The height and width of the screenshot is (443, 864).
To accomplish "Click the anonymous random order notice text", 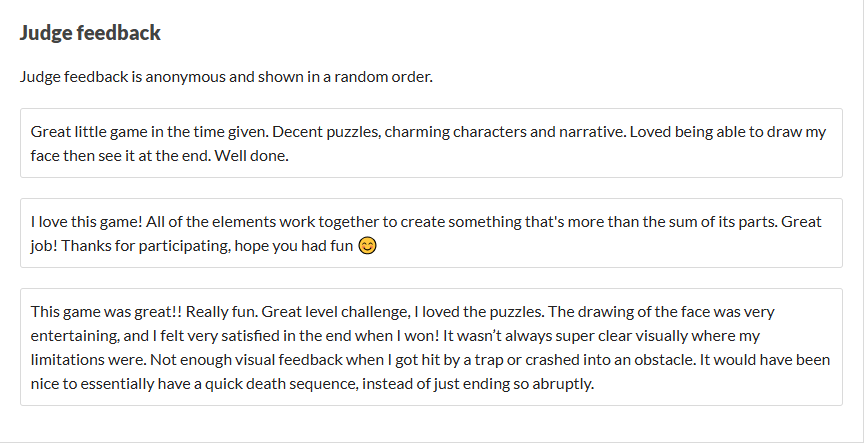I will (226, 77).
